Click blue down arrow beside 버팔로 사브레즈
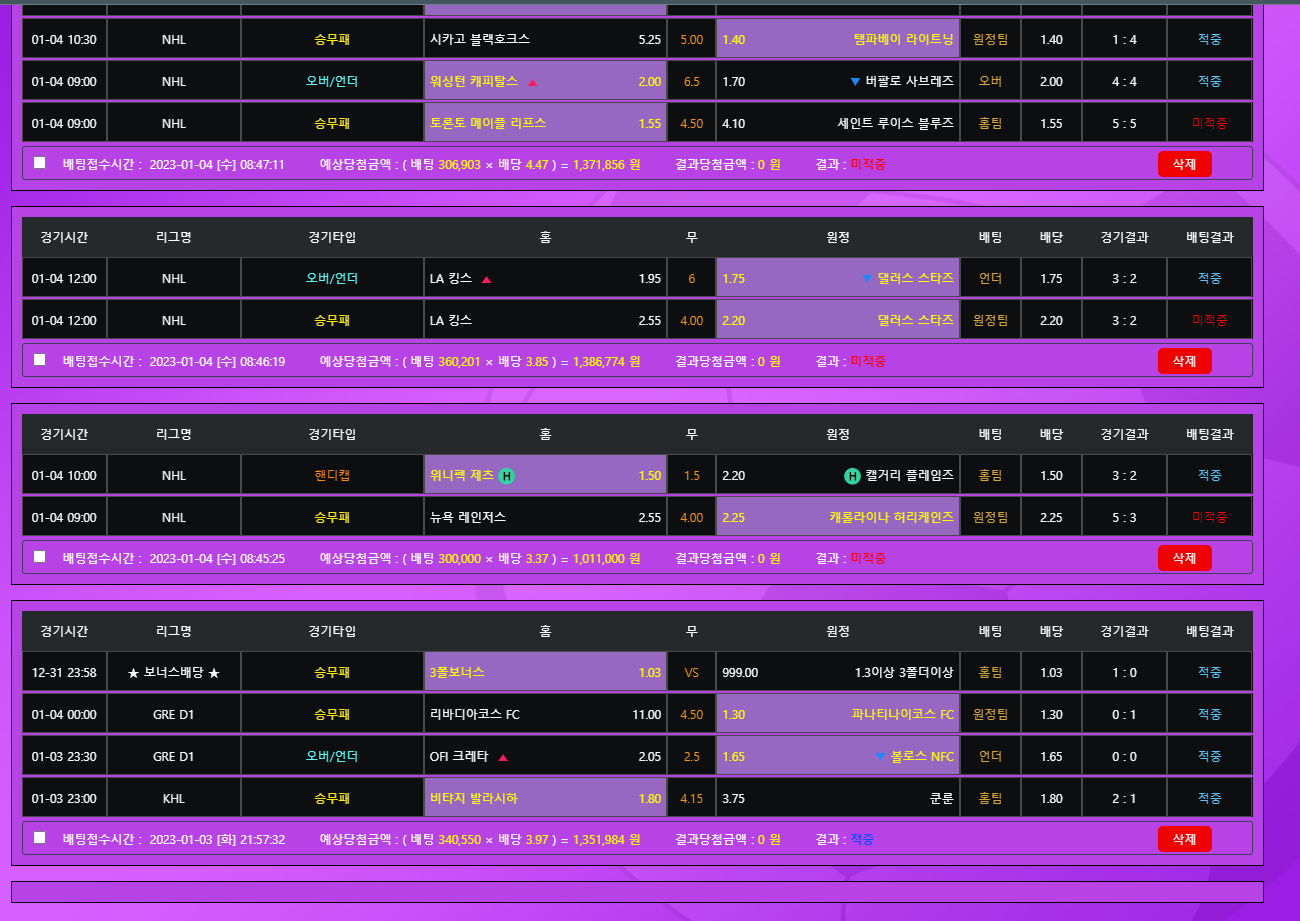The height and width of the screenshot is (921, 1300). click(x=854, y=81)
